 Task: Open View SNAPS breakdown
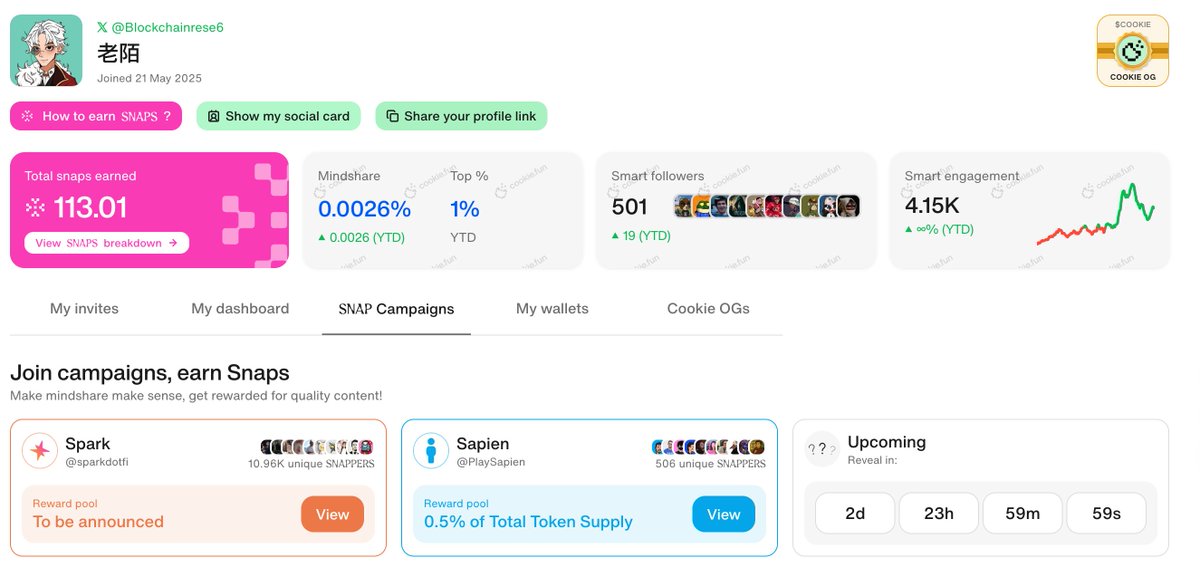pyautogui.click(x=106, y=243)
